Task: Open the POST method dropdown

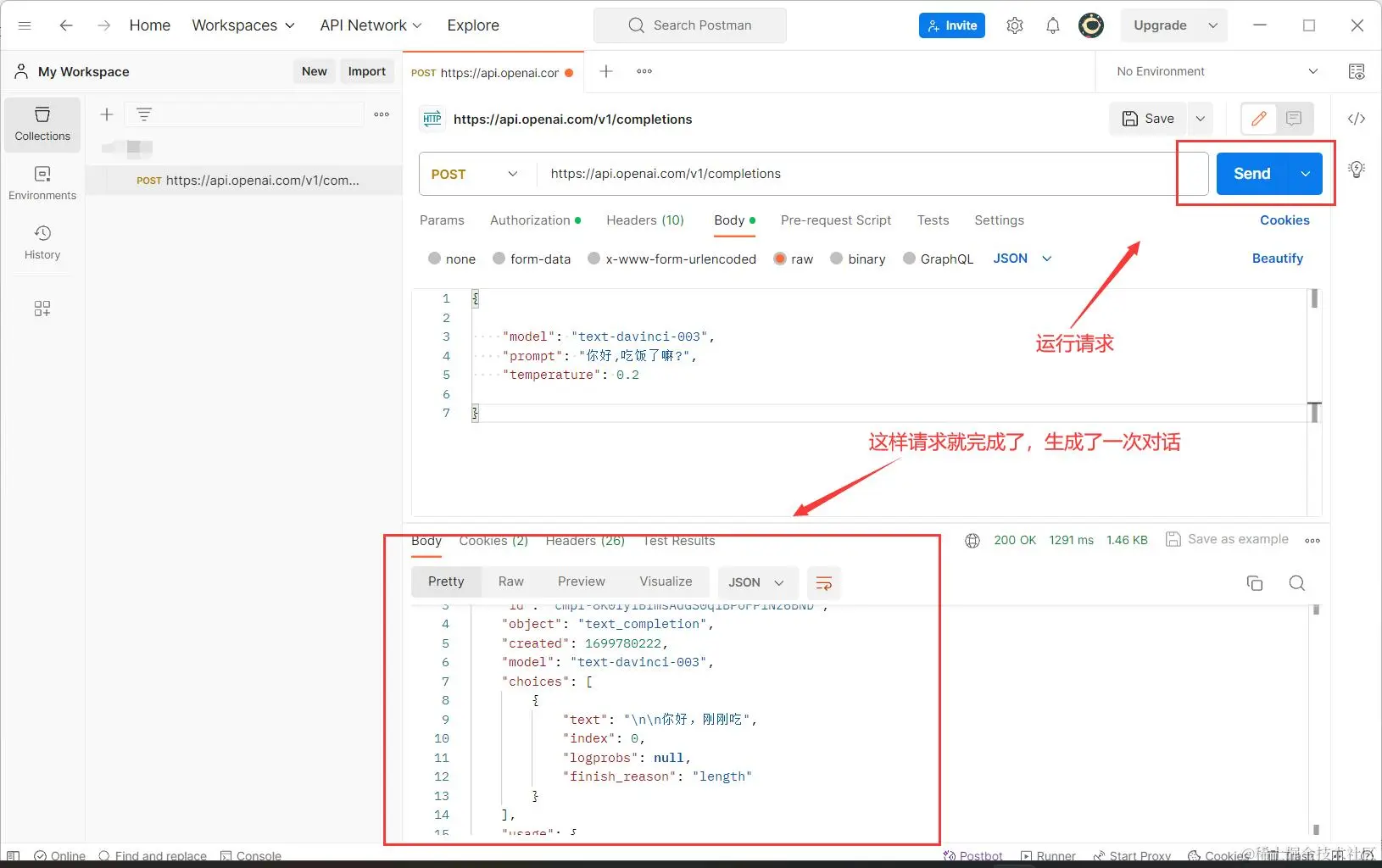Action: point(475,174)
